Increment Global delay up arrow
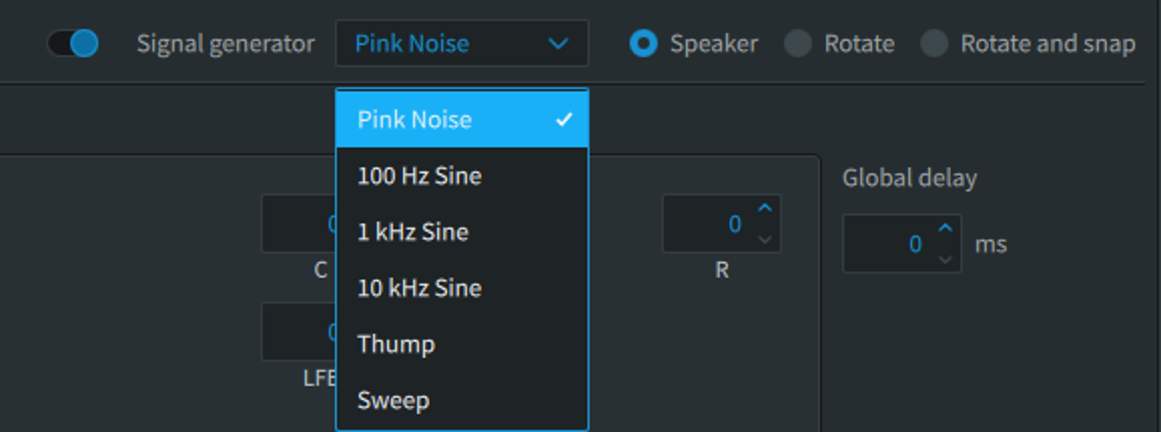The height and width of the screenshot is (432, 1161). click(945, 230)
